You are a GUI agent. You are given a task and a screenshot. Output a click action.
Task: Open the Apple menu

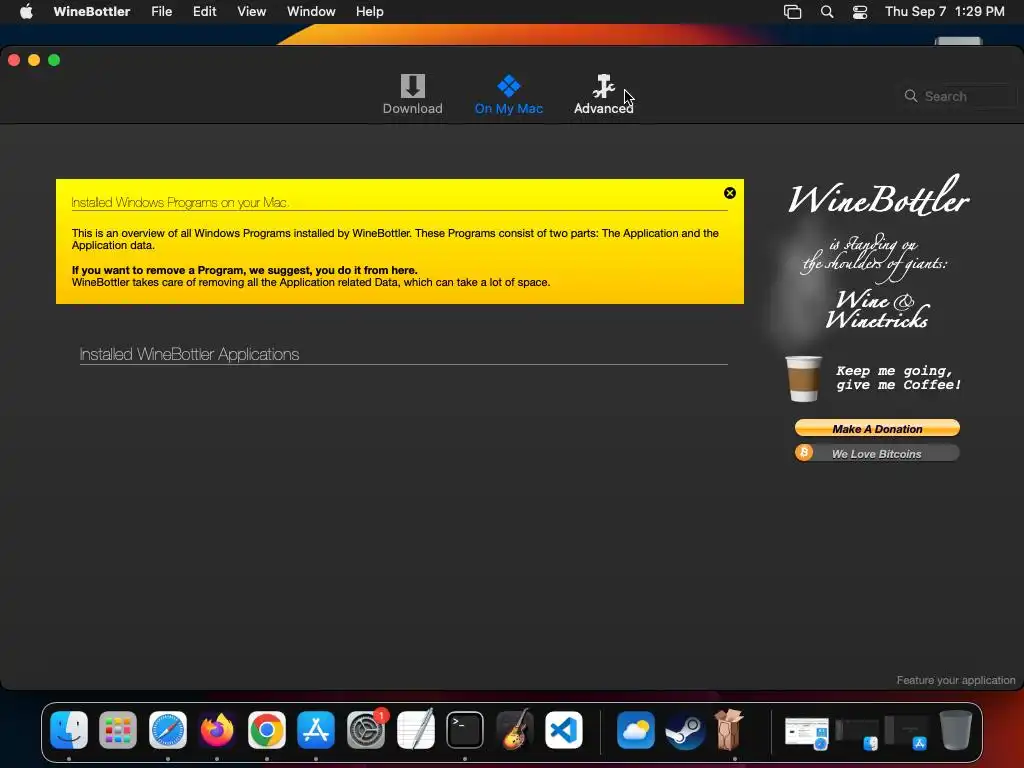click(26, 11)
